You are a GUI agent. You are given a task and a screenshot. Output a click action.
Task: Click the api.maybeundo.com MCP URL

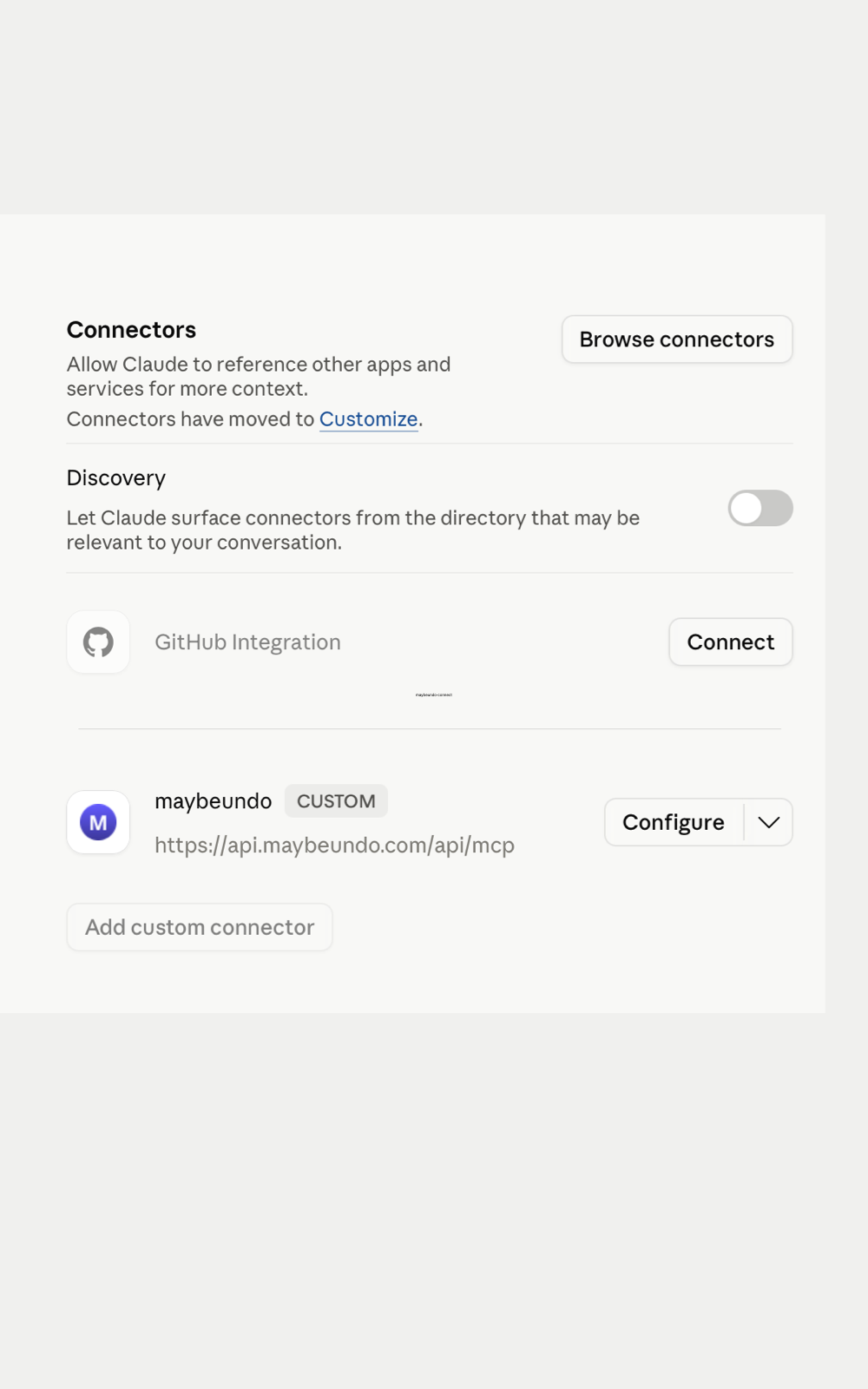[335, 845]
